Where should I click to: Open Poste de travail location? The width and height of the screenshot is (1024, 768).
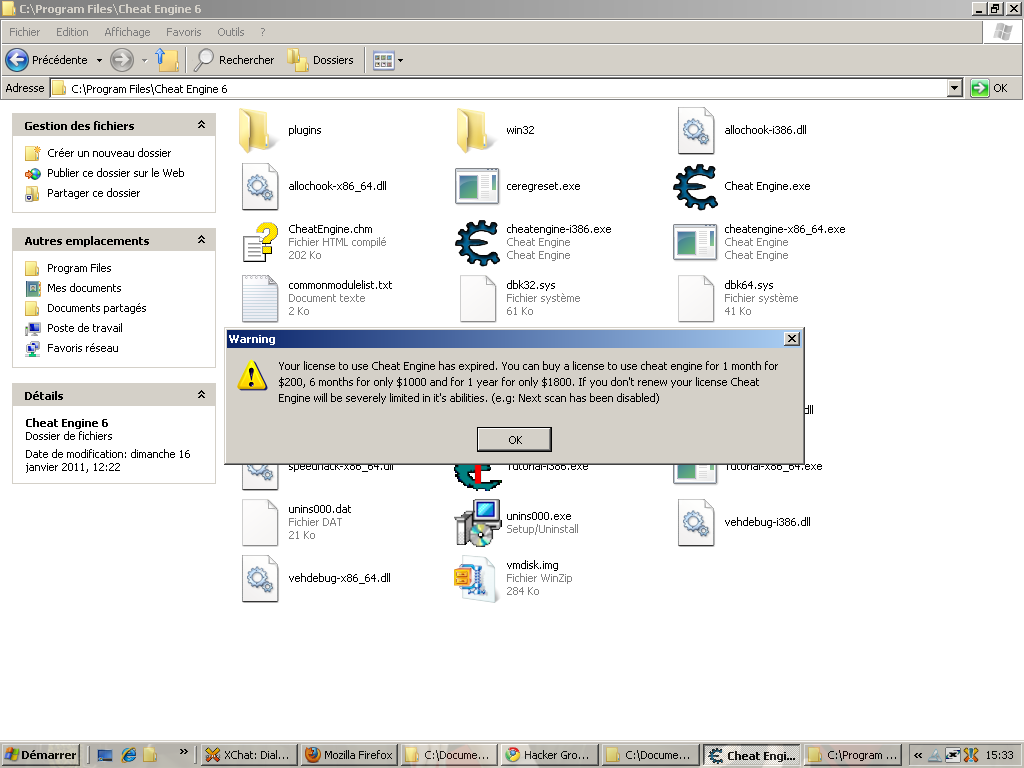pos(85,328)
